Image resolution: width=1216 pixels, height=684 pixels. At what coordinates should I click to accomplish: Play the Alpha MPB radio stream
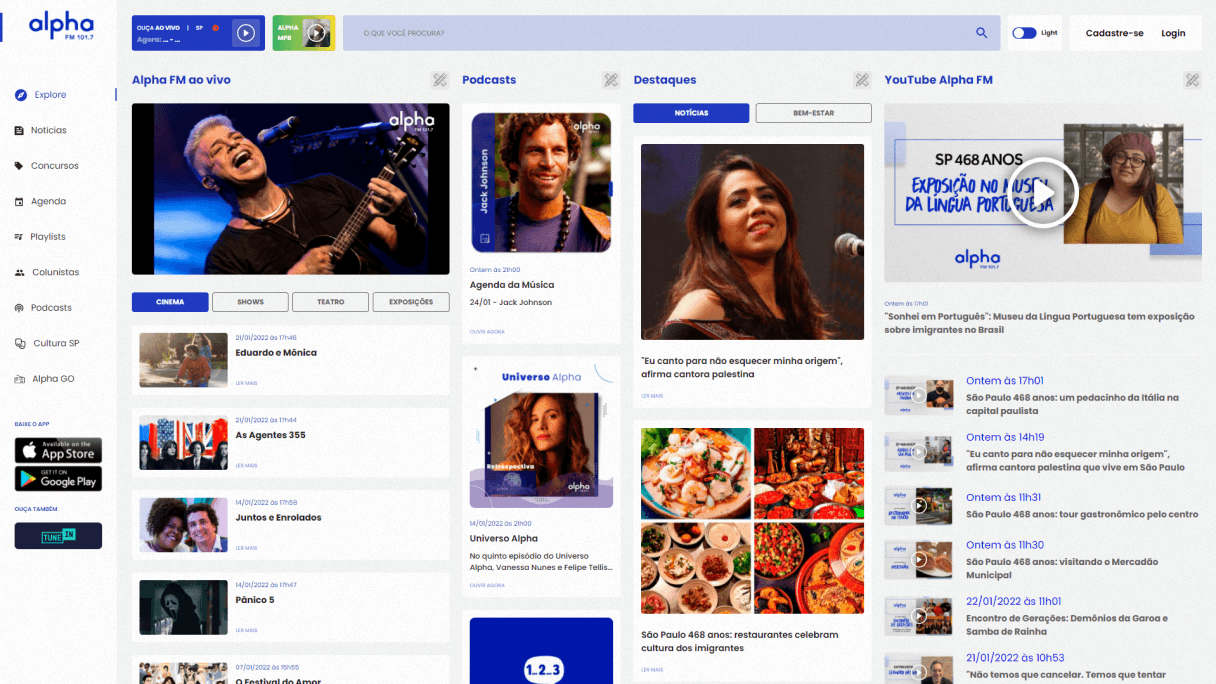click(x=316, y=33)
